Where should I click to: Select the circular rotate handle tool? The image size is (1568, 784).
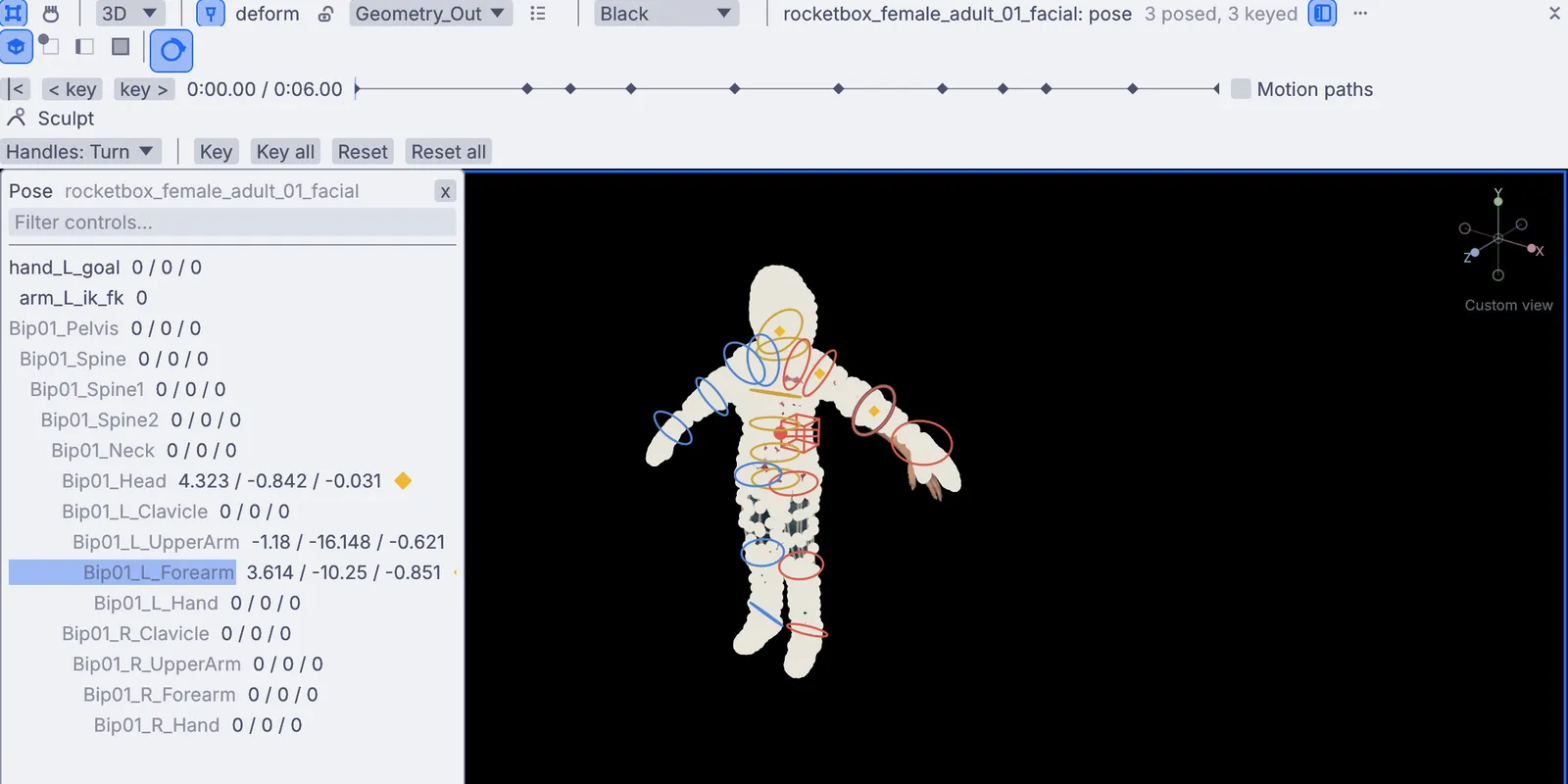(171, 50)
